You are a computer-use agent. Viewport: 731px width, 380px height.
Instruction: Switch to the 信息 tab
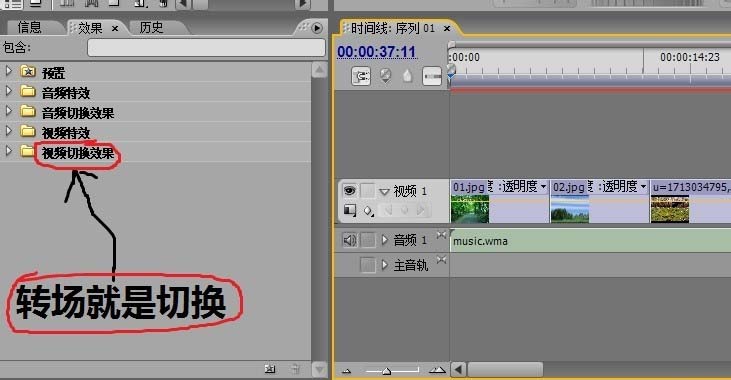pyautogui.click(x=30, y=28)
